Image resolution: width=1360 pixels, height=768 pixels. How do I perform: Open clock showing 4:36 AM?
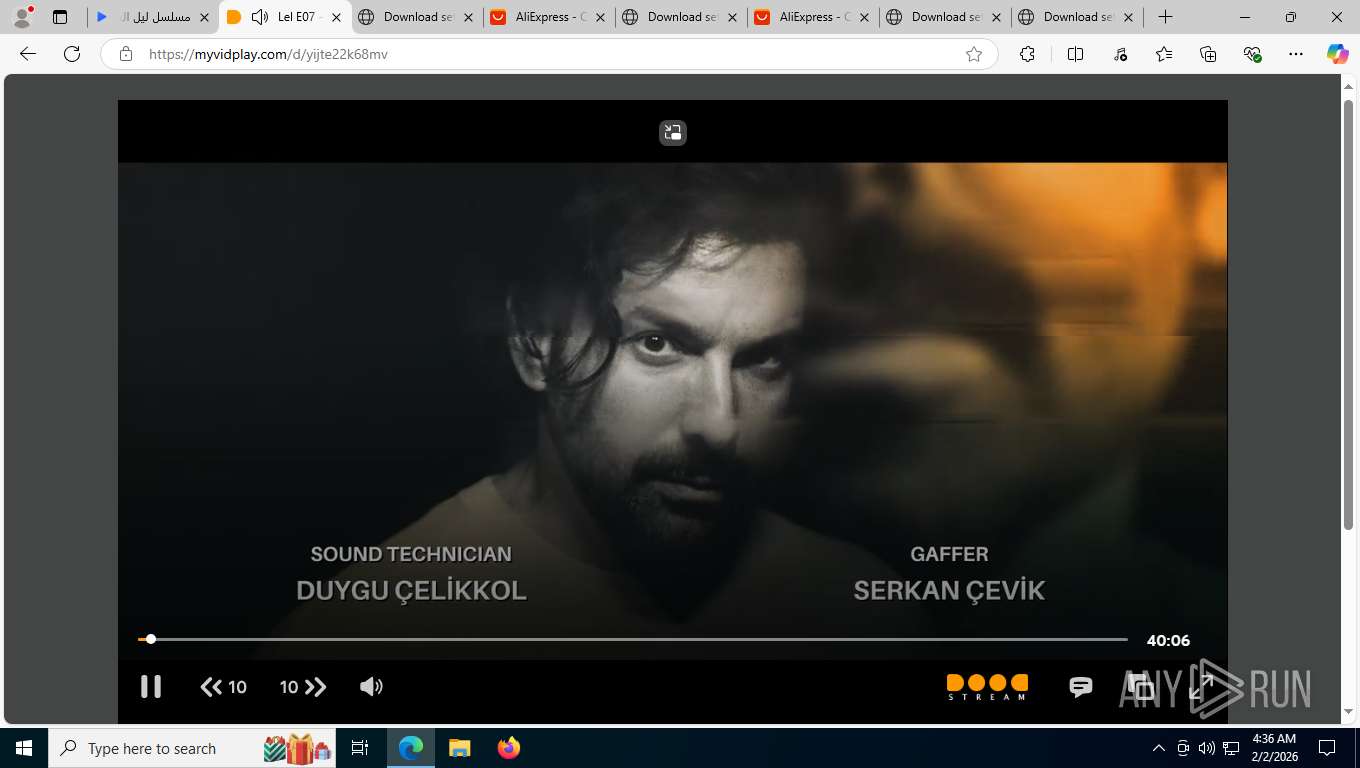point(1274,748)
